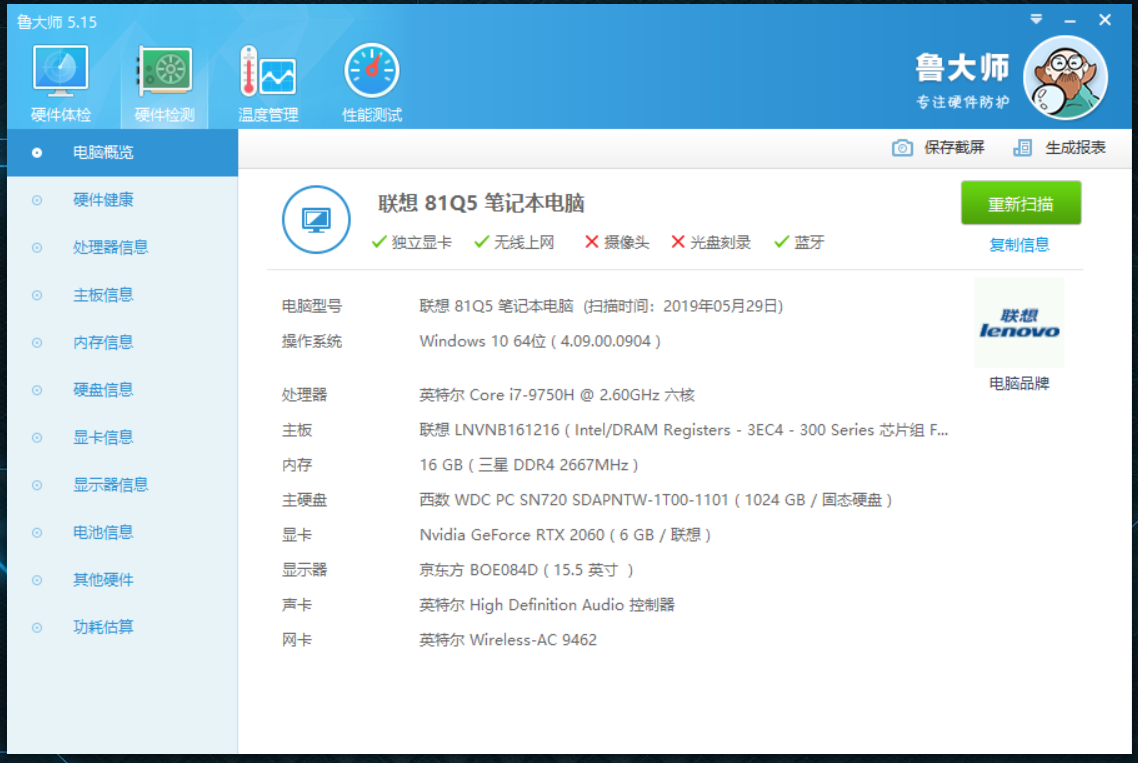1138x763 pixels.
Task: Click the 光盘刻录 red cross mark
Action: [x=678, y=242]
